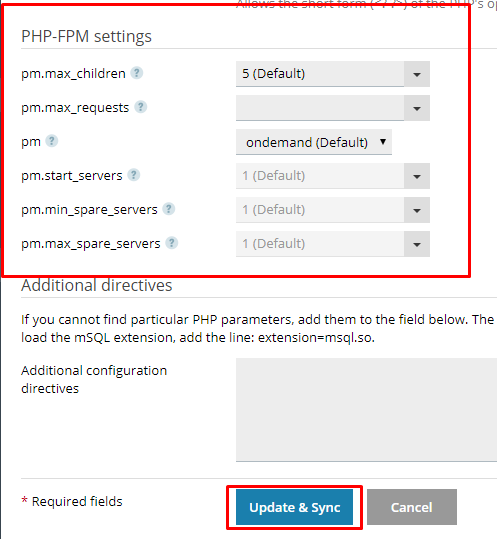Open the pm ondemand (Default) select box
Image resolution: width=497 pixels, height=539 pixels.
(314, 142)
